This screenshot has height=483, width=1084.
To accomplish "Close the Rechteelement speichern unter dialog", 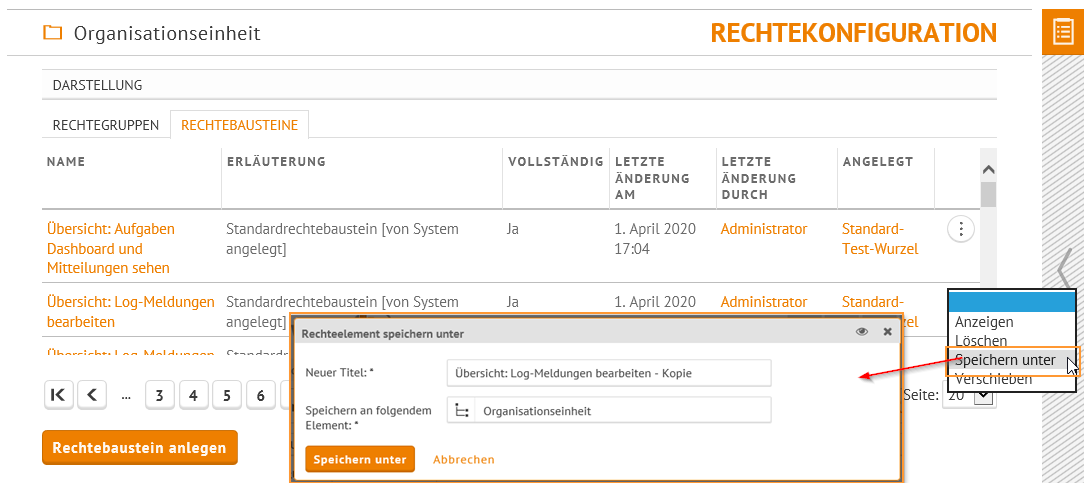I will point(888,332).
